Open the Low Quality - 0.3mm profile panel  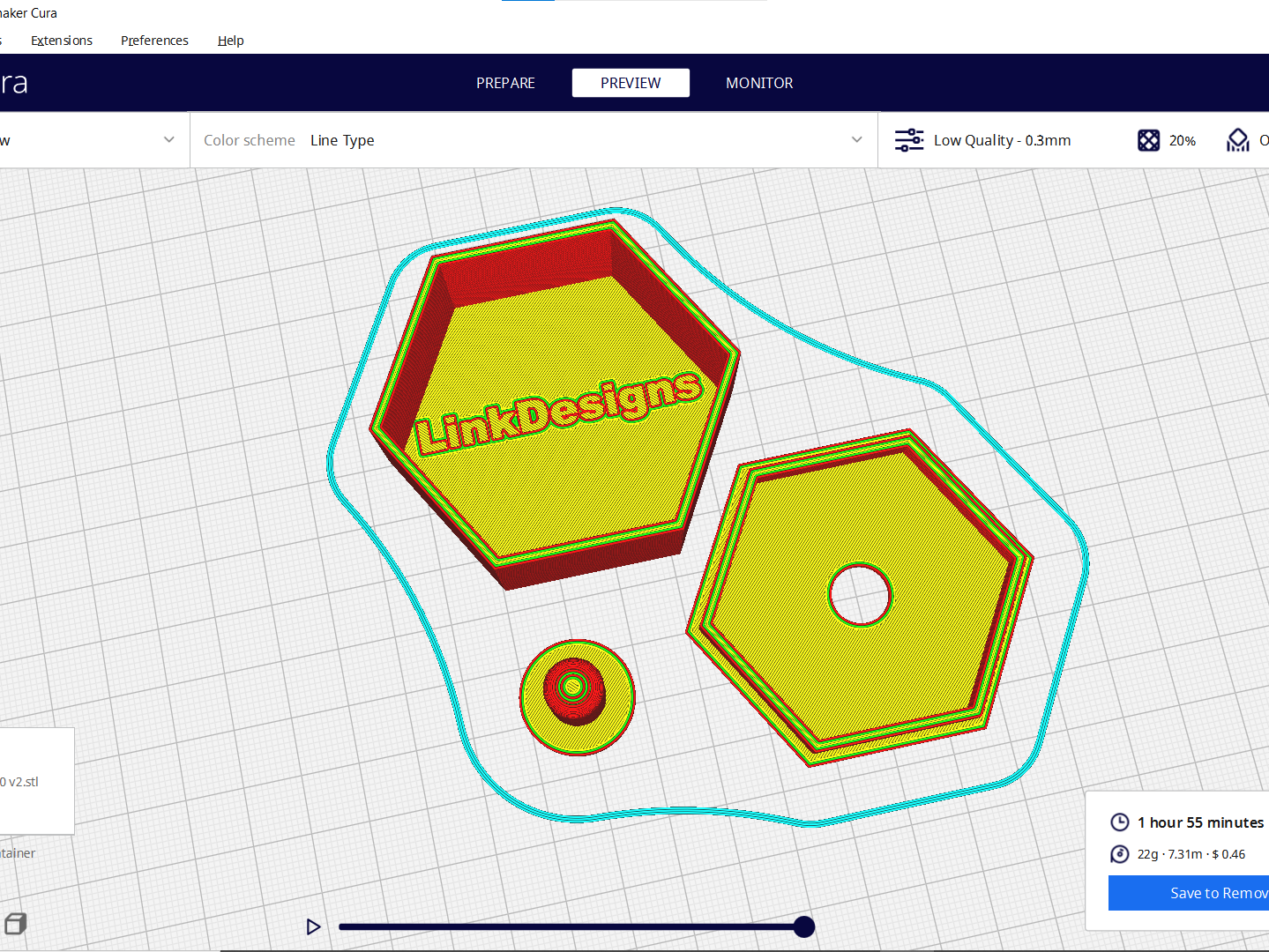click(1002, 140)
